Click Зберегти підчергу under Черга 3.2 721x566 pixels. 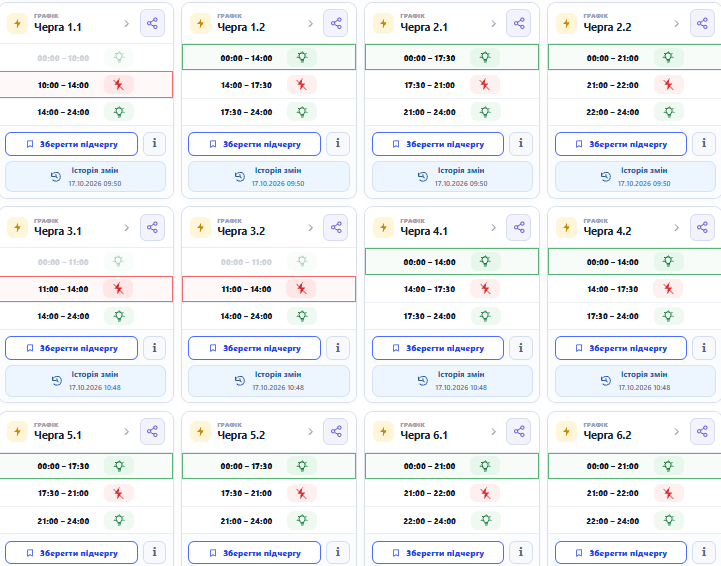click(x=254, y=348)
